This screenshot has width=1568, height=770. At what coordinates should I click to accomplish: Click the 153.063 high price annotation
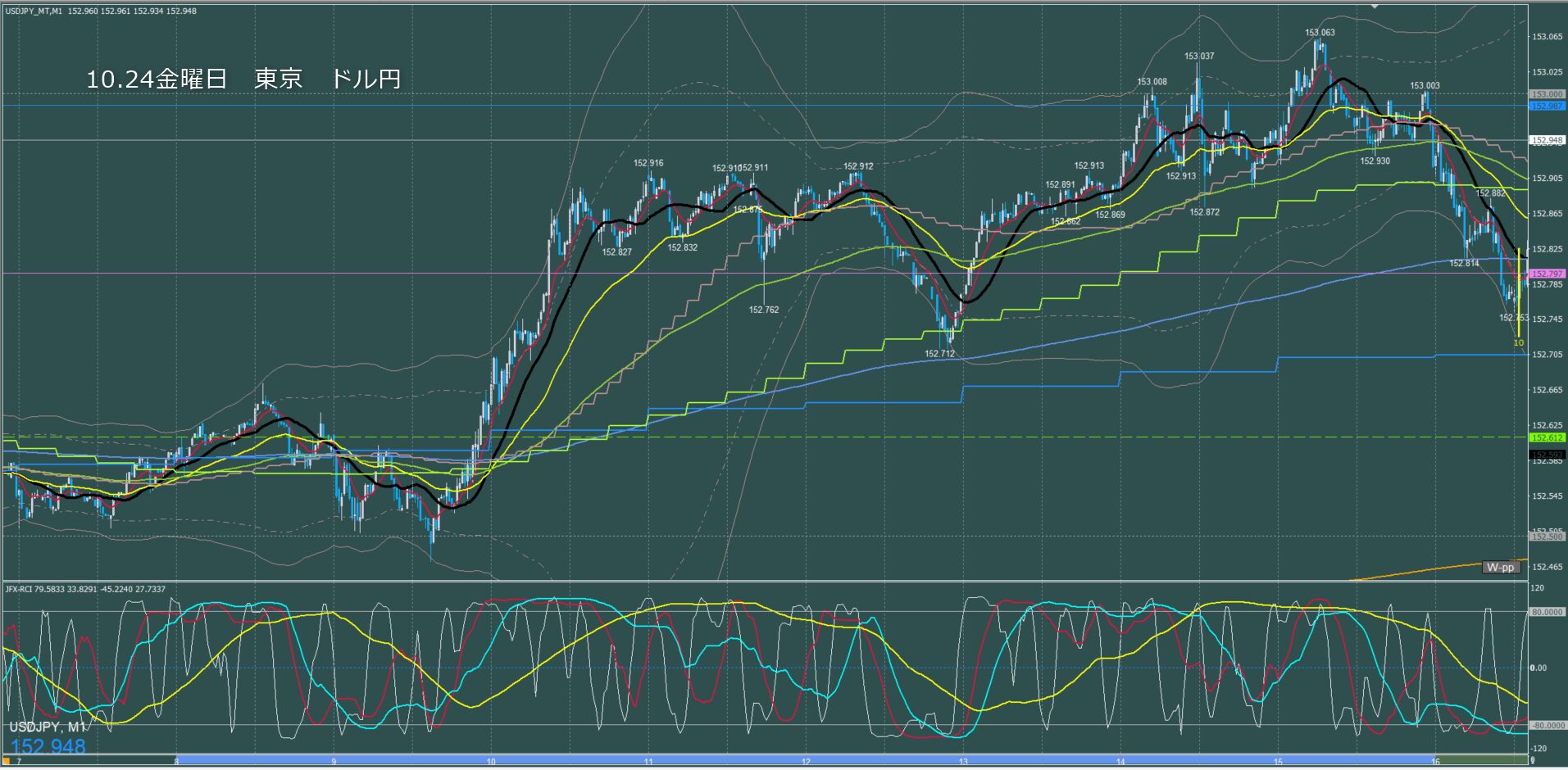1320,33
